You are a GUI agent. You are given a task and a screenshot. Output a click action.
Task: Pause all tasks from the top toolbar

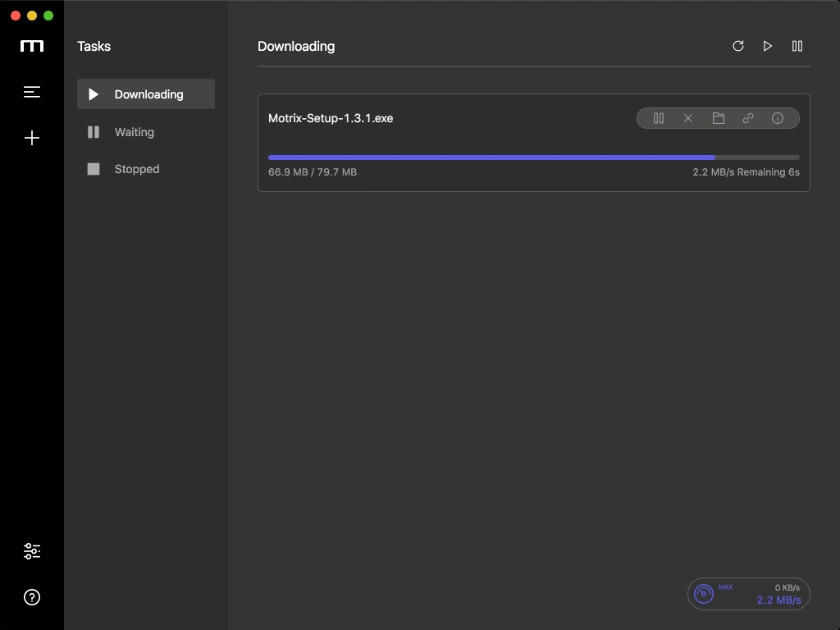click(797, 46)
